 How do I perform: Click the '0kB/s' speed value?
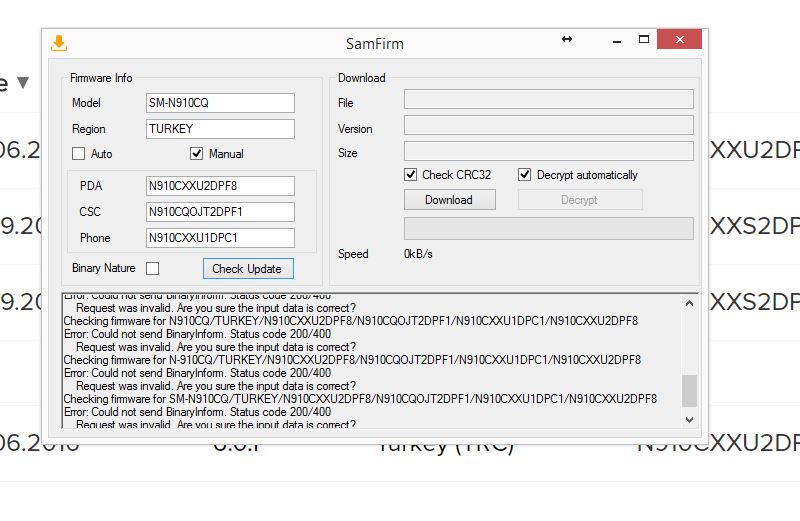pyautogui.click(x=418, y=254)
